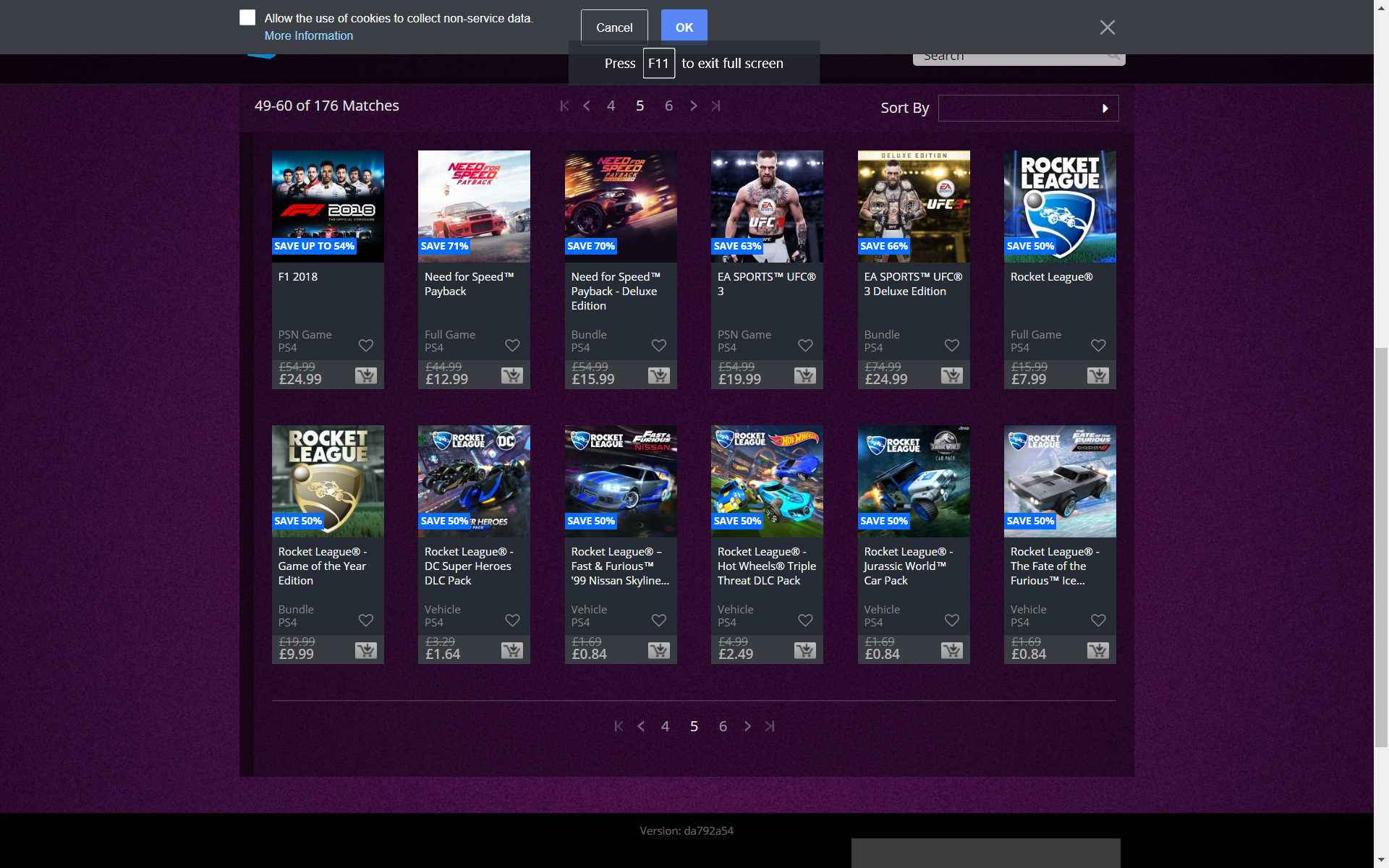The width and height of the screenshot is (1389, 868).
Task: Open the More Information link
Action: click(309, 35)
